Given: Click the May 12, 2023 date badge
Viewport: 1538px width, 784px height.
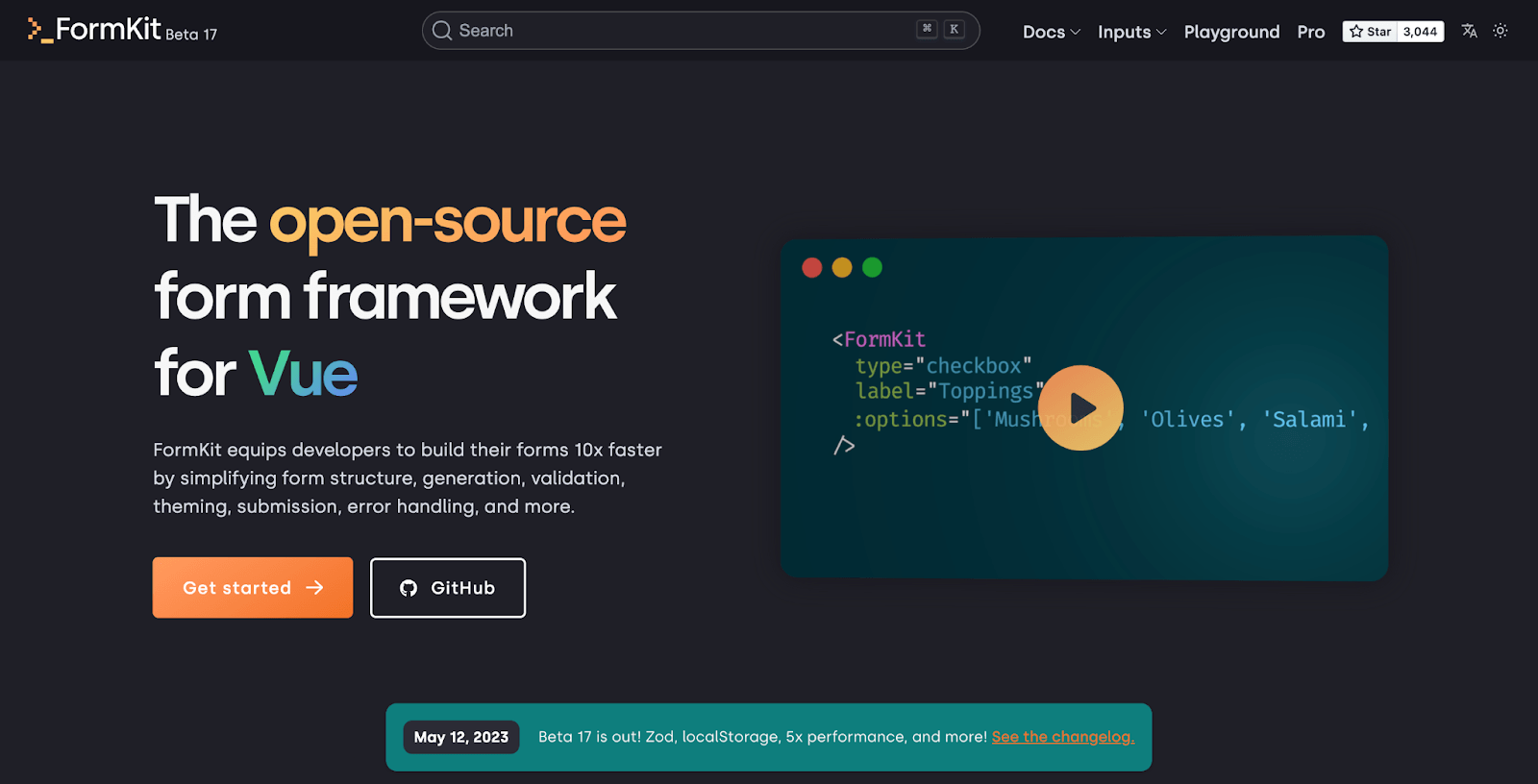Looking at the screenshot, I should click(461, 737).
